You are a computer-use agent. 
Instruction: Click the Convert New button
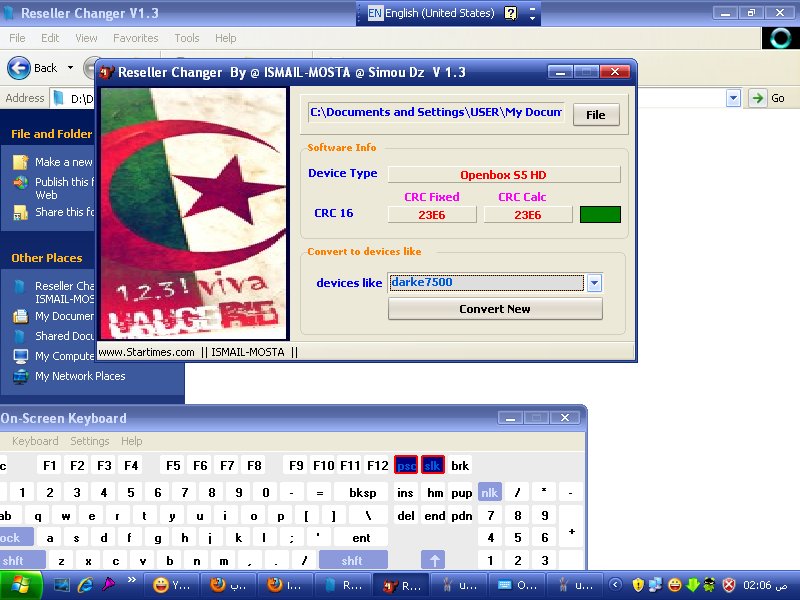pos(495,309)
